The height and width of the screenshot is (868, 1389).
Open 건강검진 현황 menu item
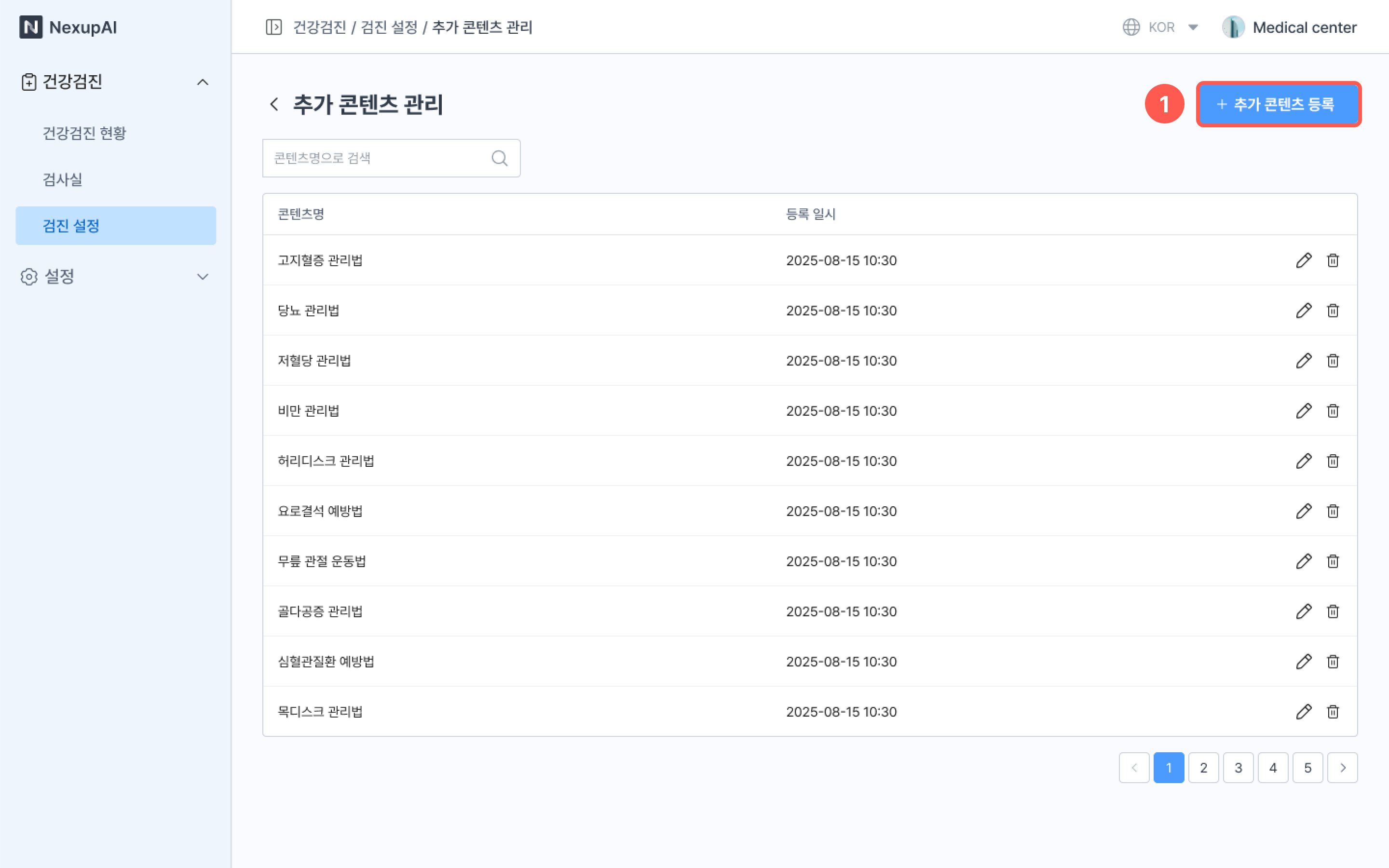(84, 133)
